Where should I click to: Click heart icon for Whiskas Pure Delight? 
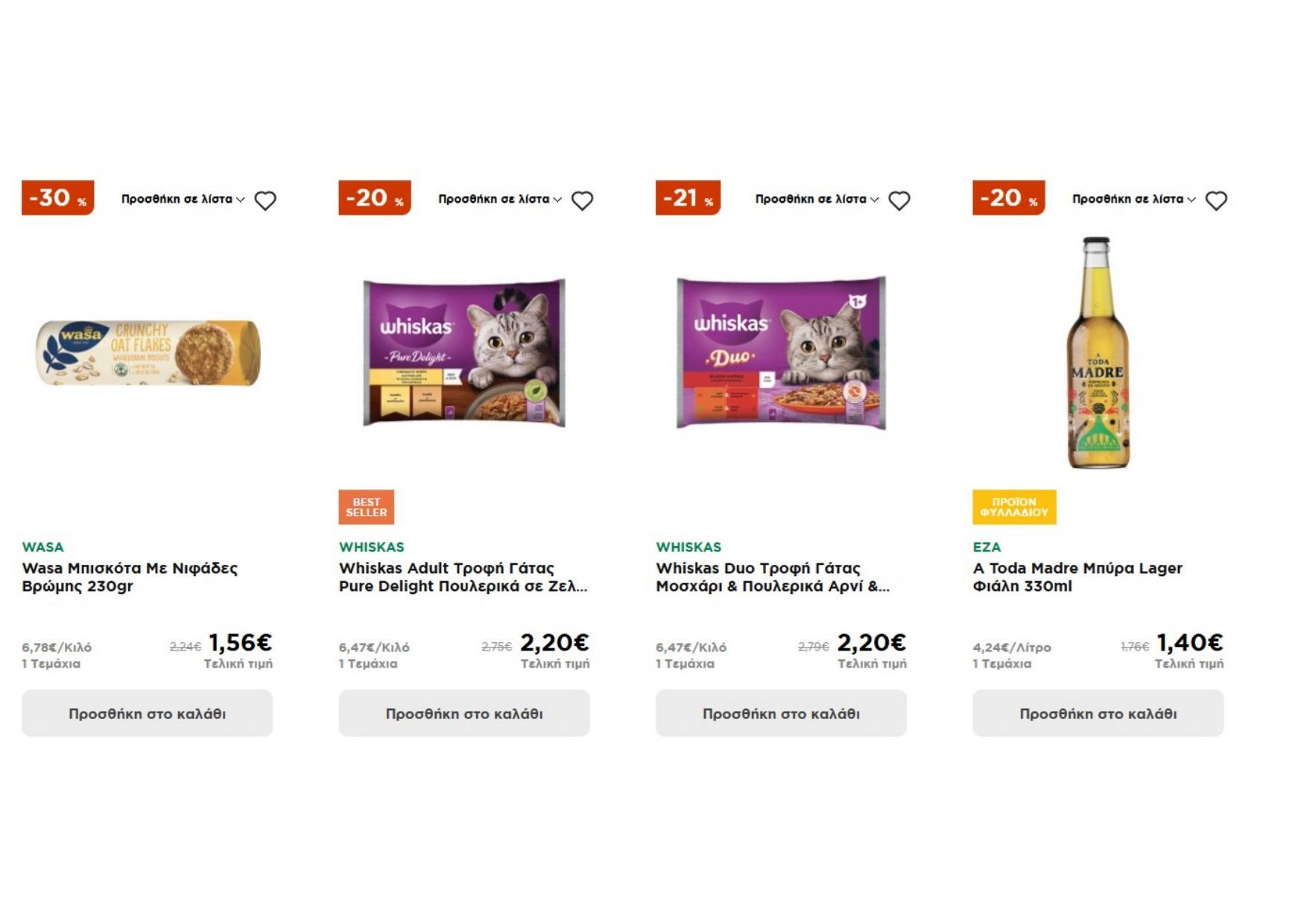[582, 200]
